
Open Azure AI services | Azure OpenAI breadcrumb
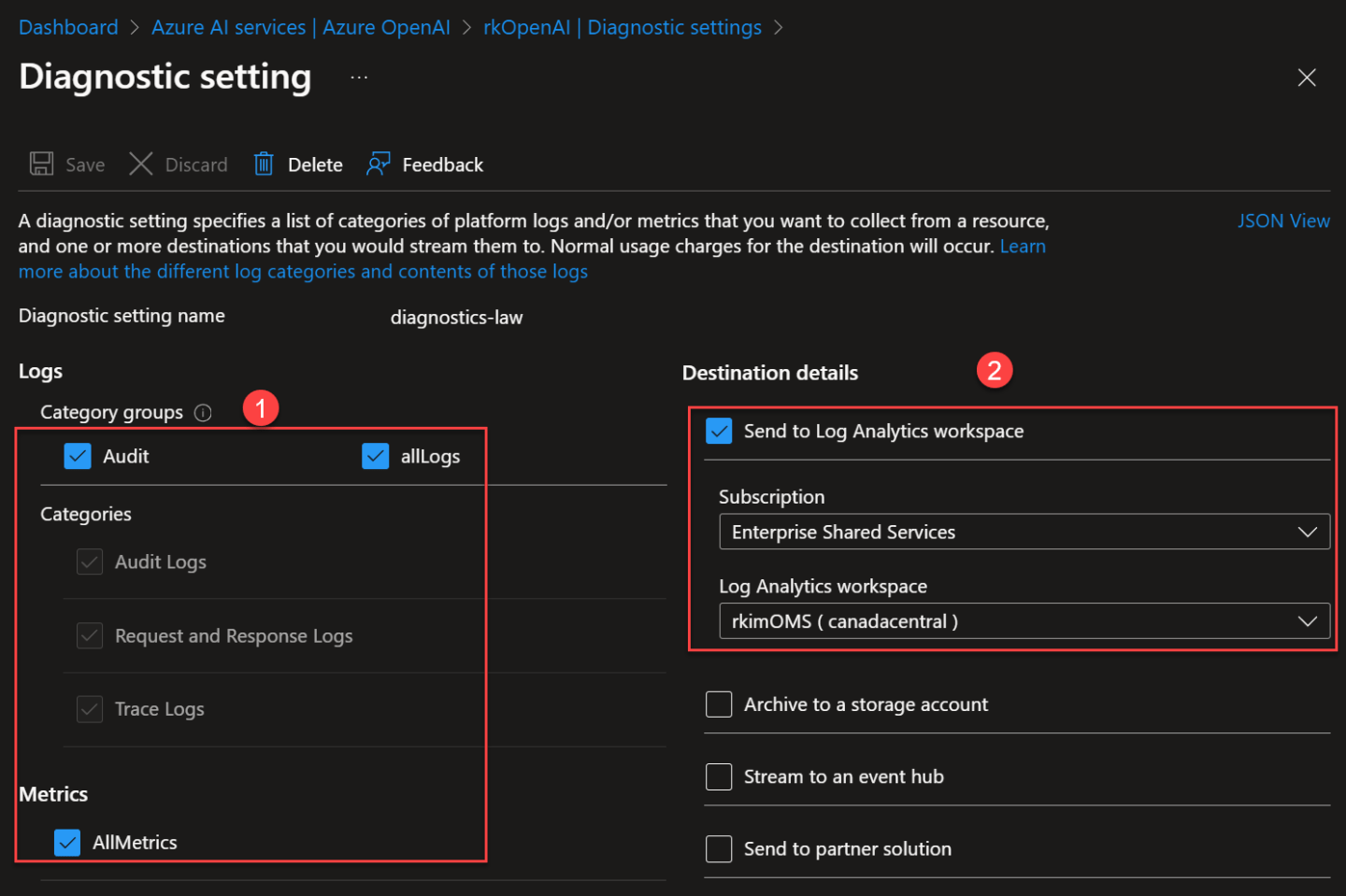[x=300, y=27]
